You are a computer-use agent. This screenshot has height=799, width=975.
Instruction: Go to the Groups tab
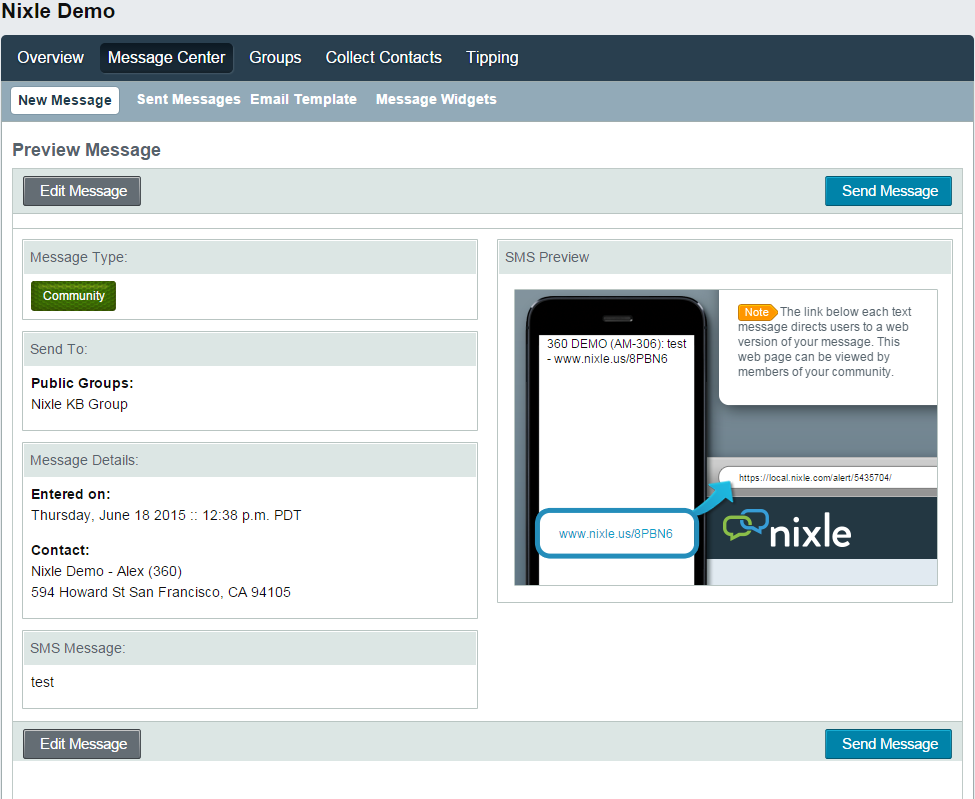click(x=275, y=58)
